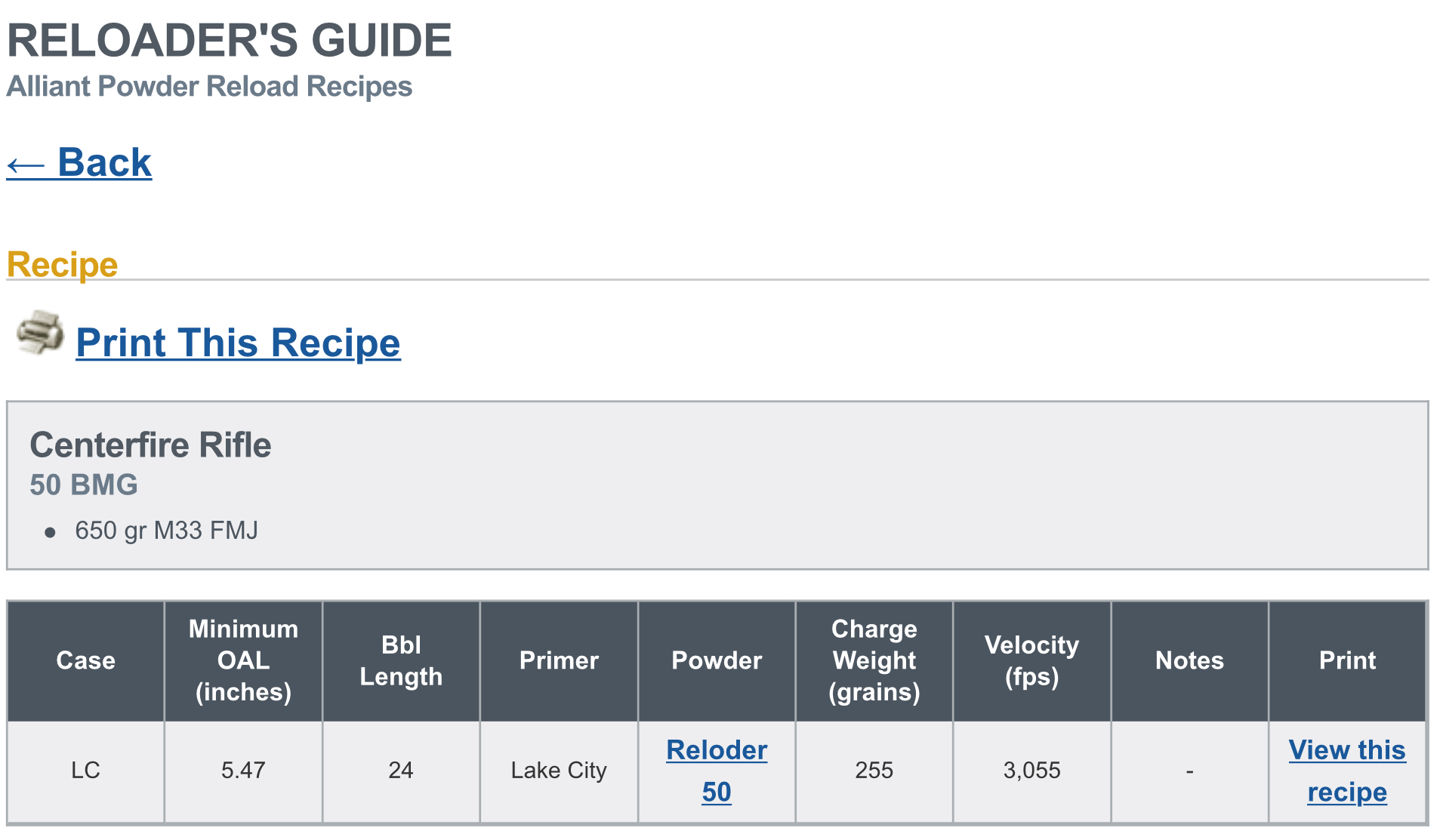Open the Reloder 50 powder link

[x=717, y=770]
